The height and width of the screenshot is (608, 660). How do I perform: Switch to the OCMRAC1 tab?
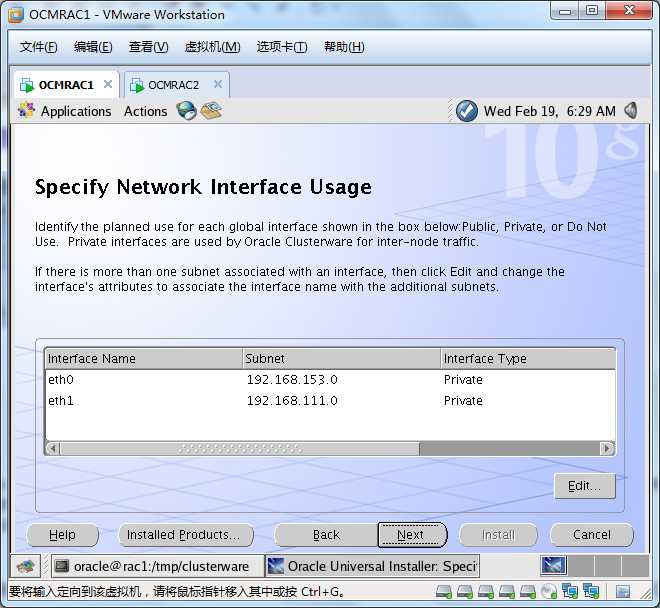[67, 85]
